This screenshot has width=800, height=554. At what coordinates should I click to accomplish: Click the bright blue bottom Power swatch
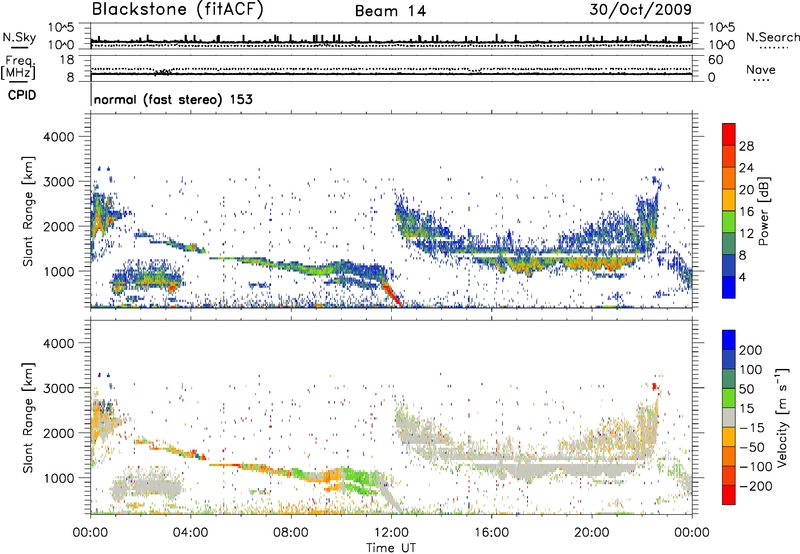[729, 287]
